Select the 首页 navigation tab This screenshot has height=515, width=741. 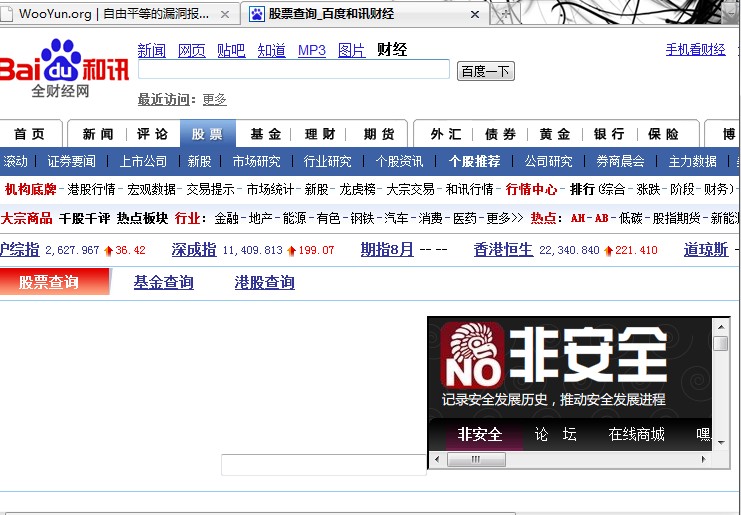pyautogui.click(x=29, y=134)
